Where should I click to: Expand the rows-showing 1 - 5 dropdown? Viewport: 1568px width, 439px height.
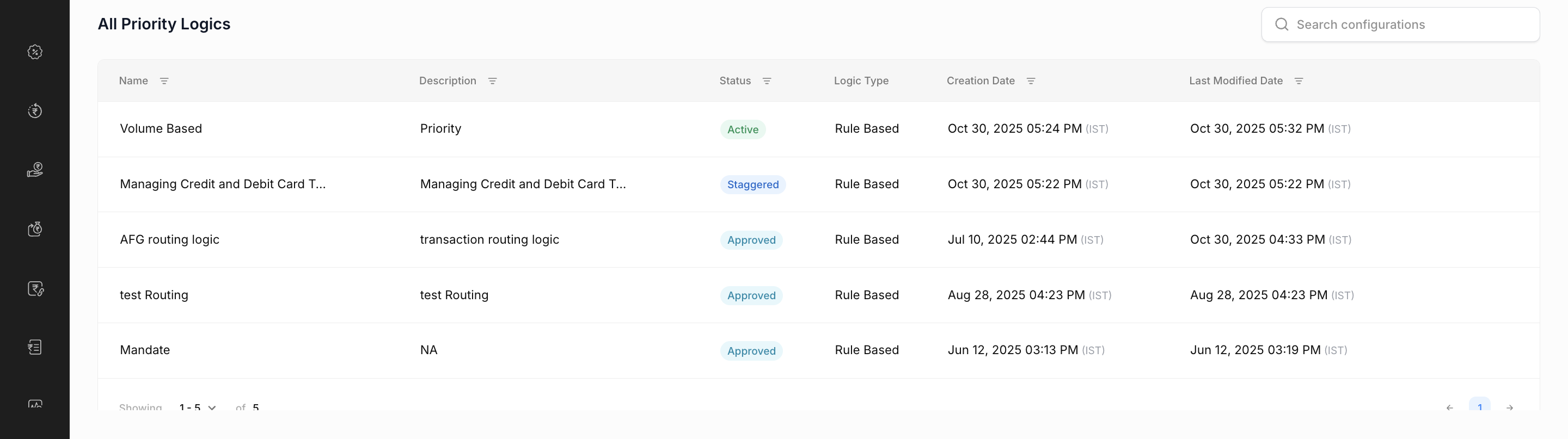tap(197, 407)
